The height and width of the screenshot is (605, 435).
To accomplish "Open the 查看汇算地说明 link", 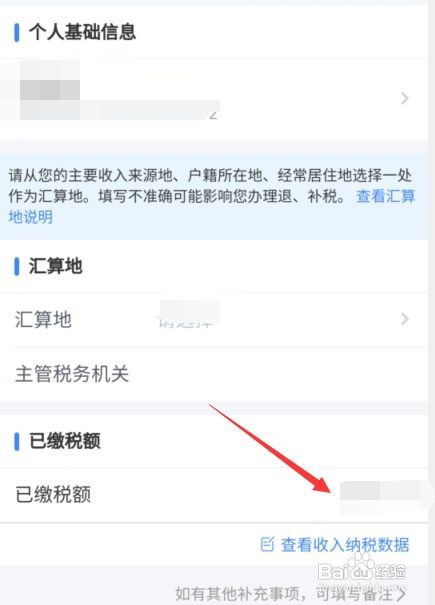I will (212, 206).
